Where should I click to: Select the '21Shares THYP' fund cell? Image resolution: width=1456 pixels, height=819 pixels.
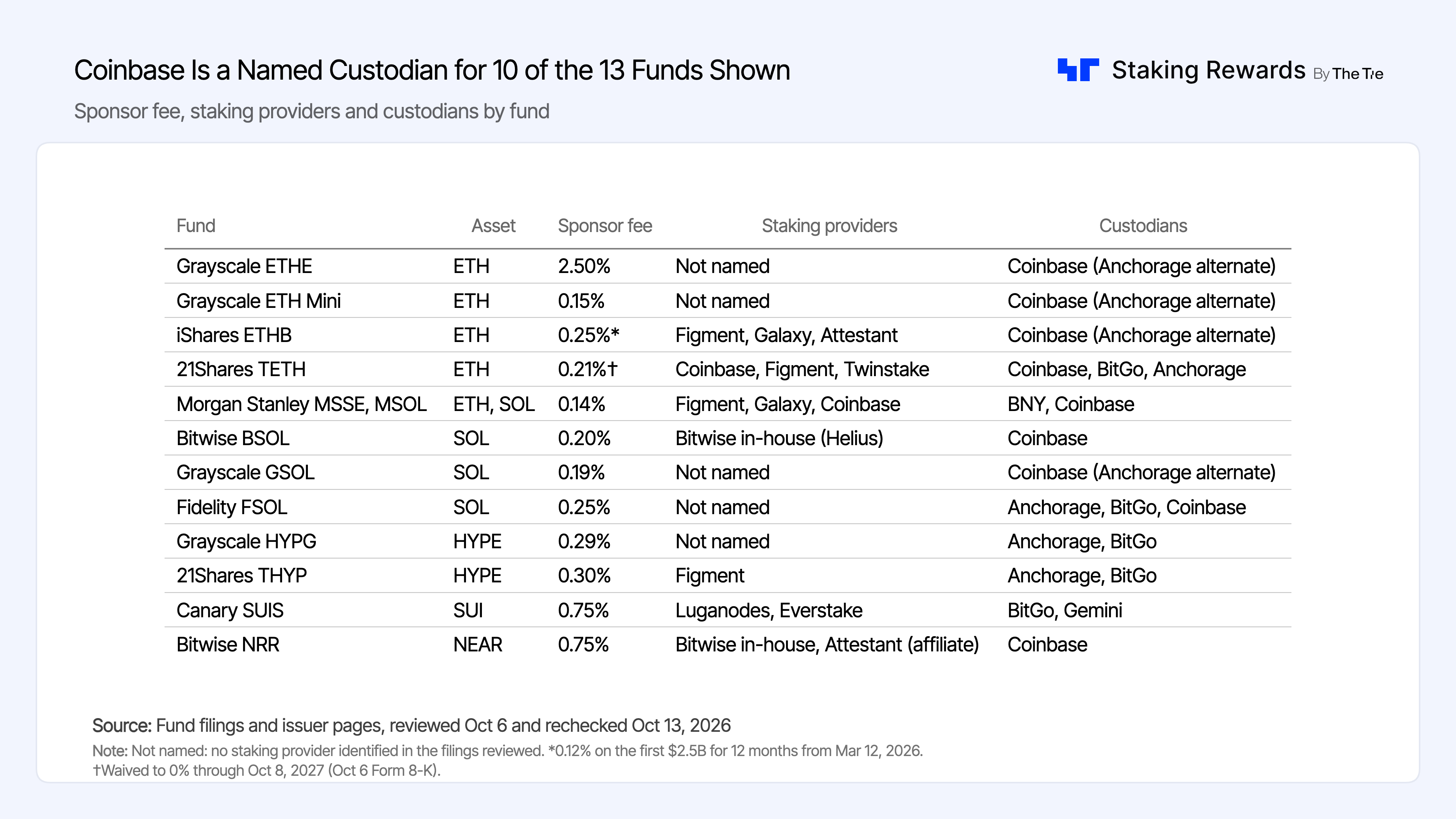click(242, 576)
